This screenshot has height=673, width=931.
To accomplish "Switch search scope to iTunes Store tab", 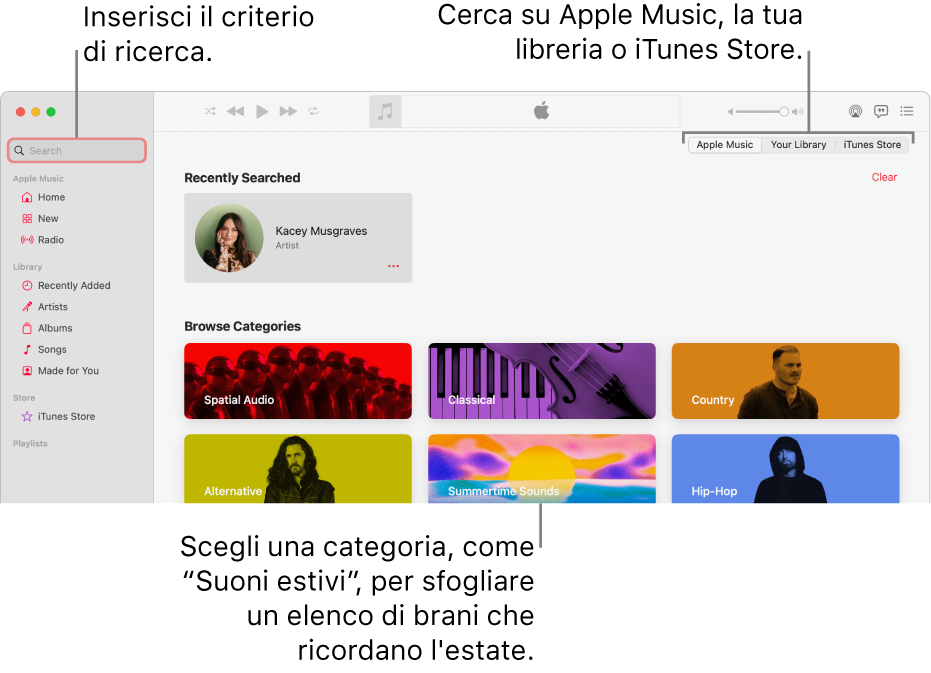I will point(872,144).
